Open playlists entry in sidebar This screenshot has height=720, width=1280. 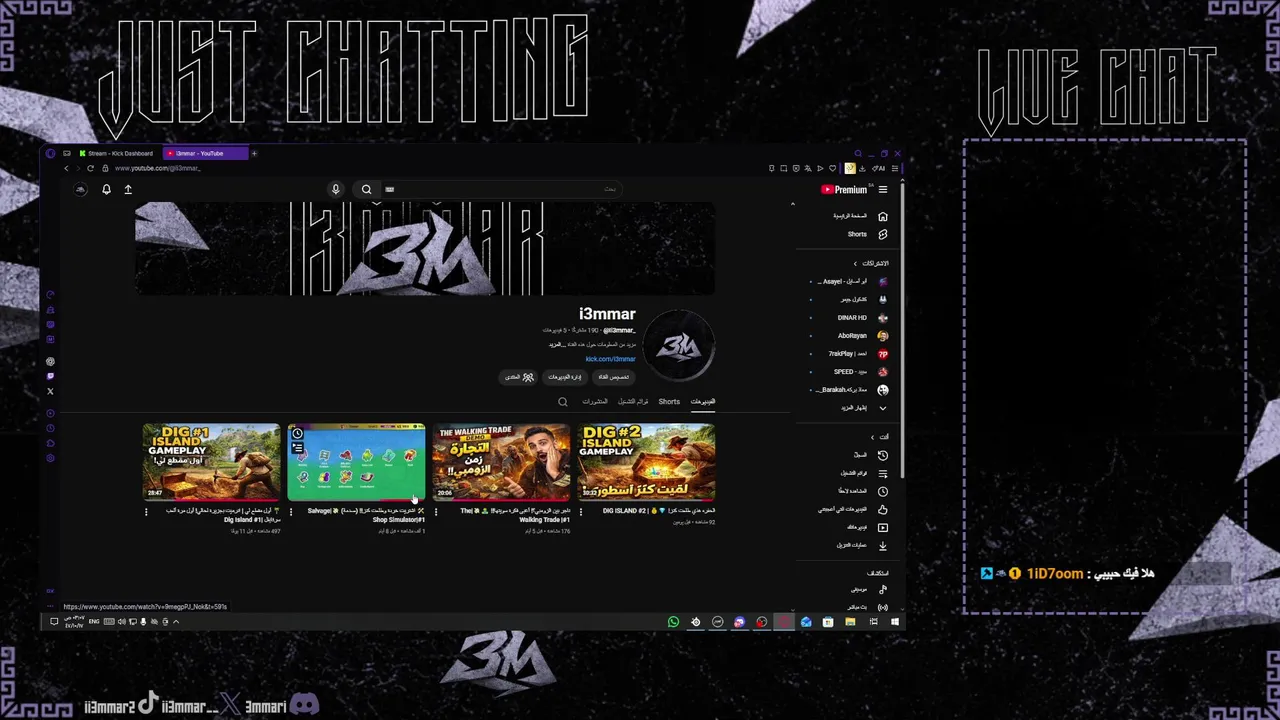[883, 473]
